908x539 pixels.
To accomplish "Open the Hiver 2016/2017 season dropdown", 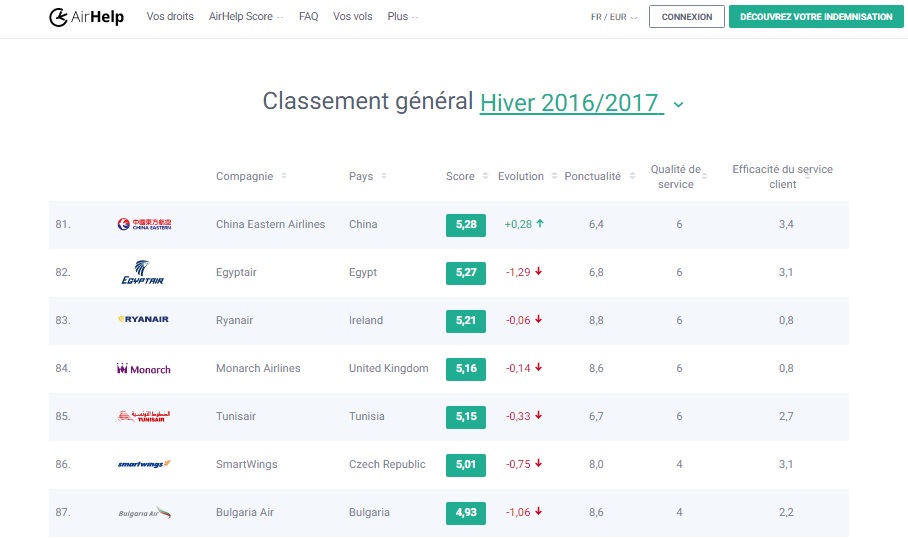I will coord(572,103).
